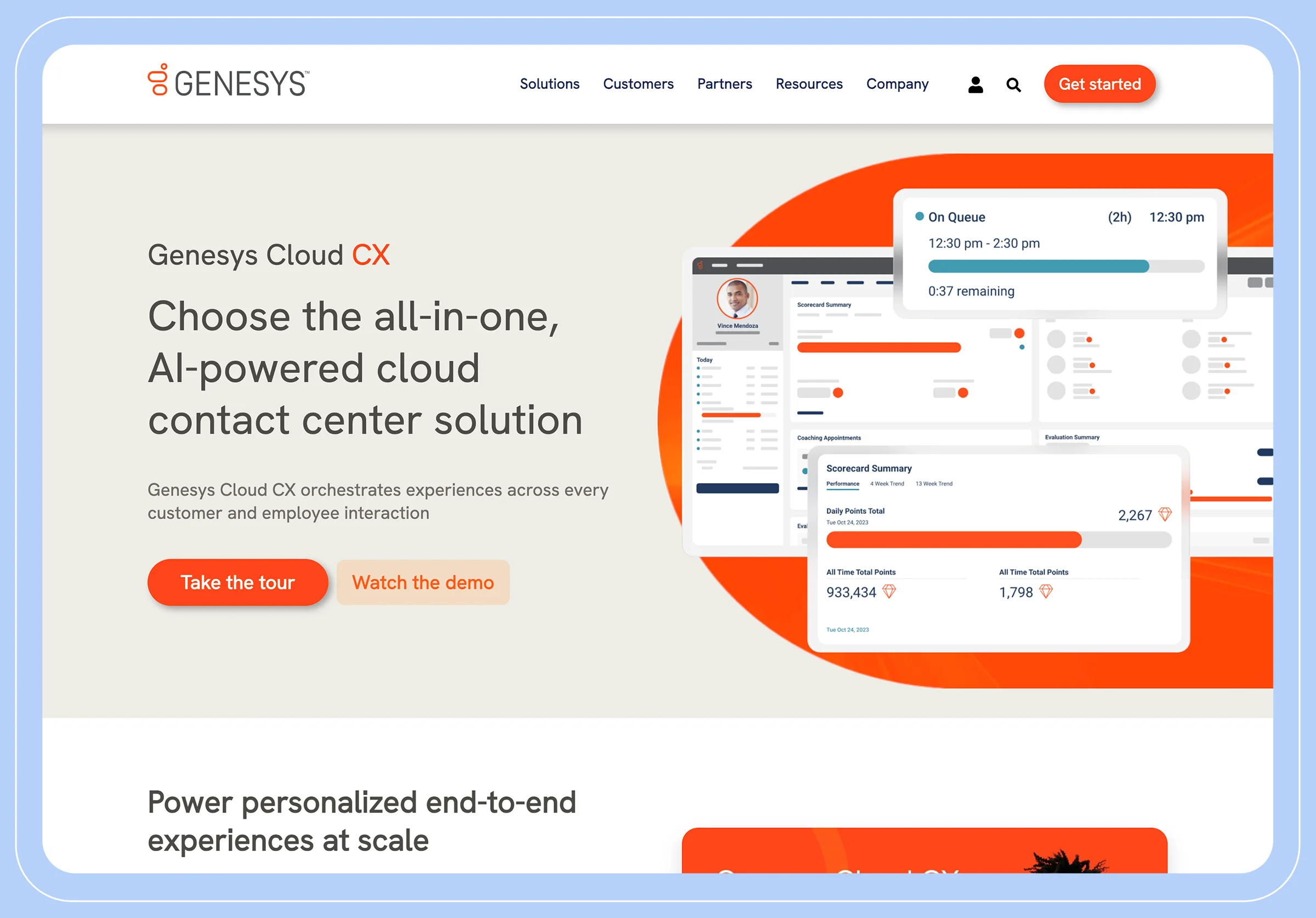
Task: Click the Genesys logo
Action: [228, 81]
